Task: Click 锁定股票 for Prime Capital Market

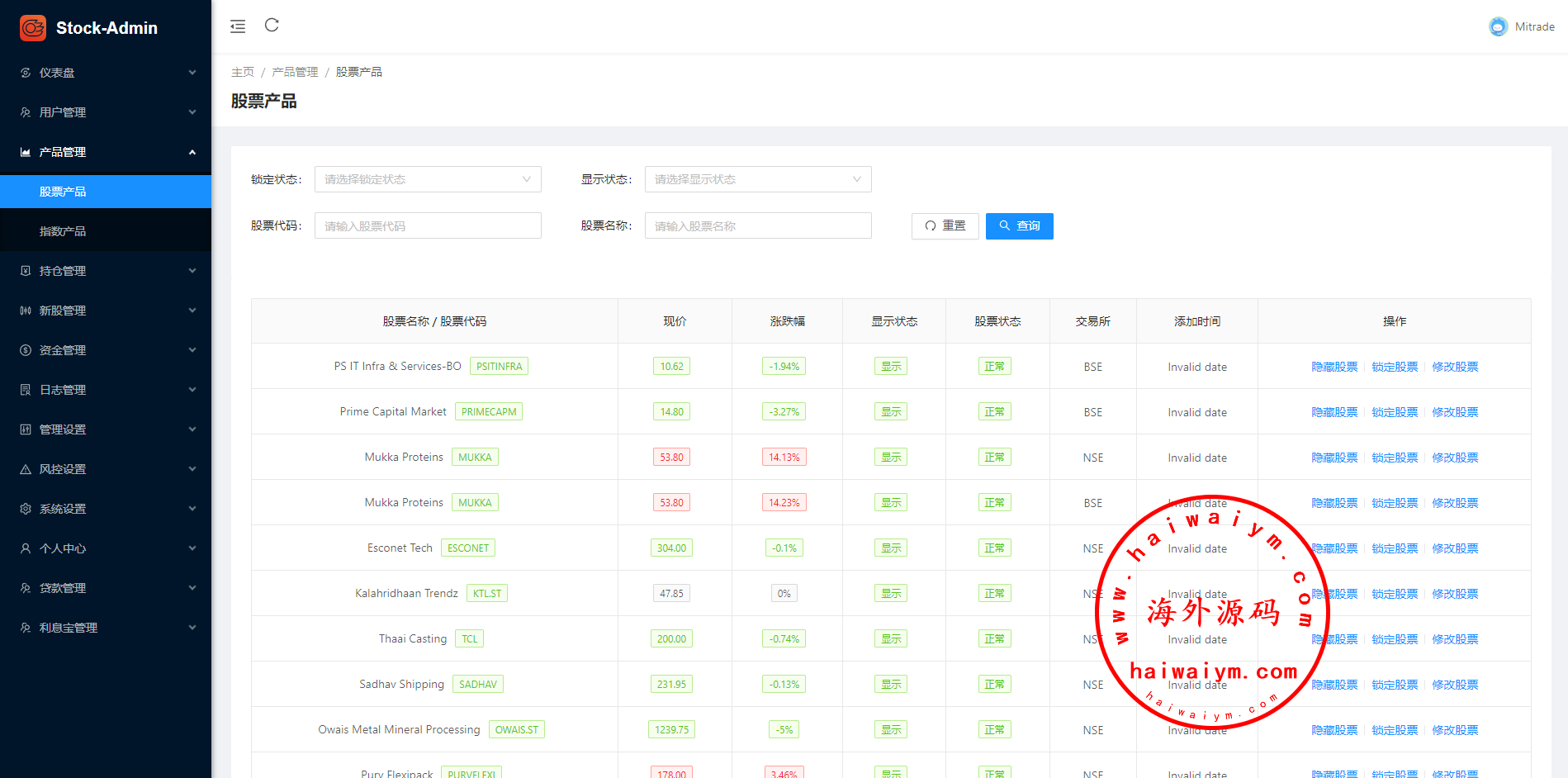Action: [1395, 412]
